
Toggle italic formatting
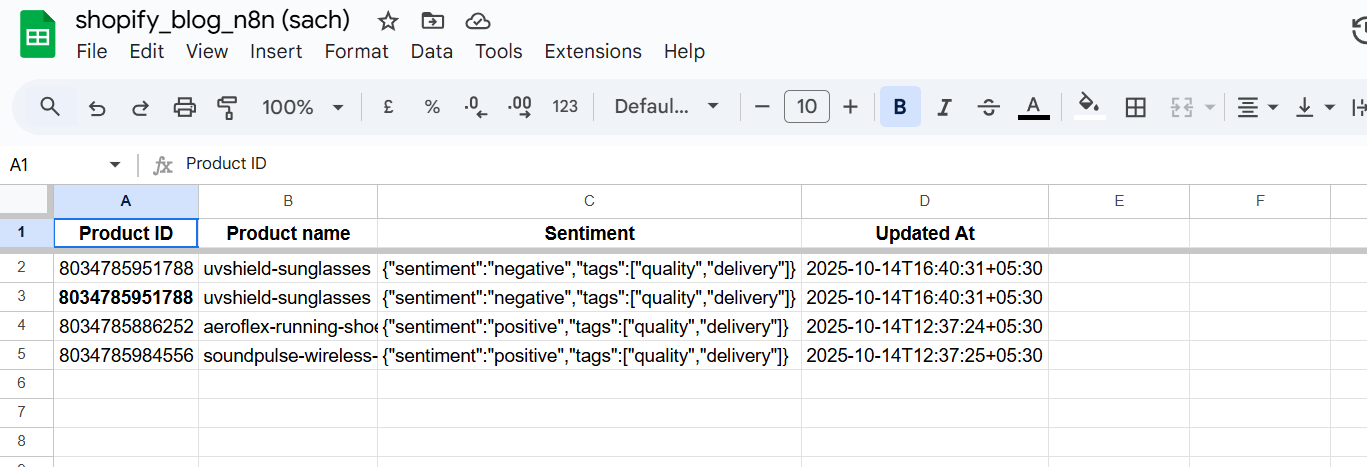[944, 107]
